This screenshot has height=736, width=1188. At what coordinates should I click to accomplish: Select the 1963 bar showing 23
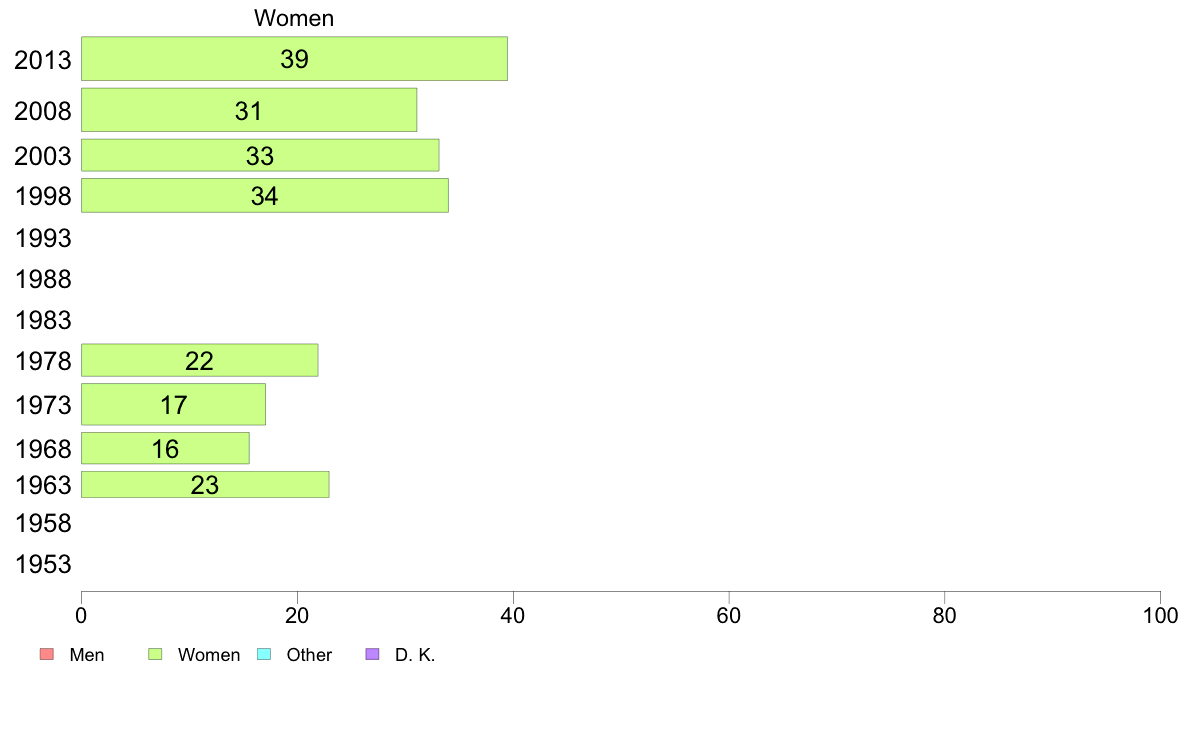(205, 484)
